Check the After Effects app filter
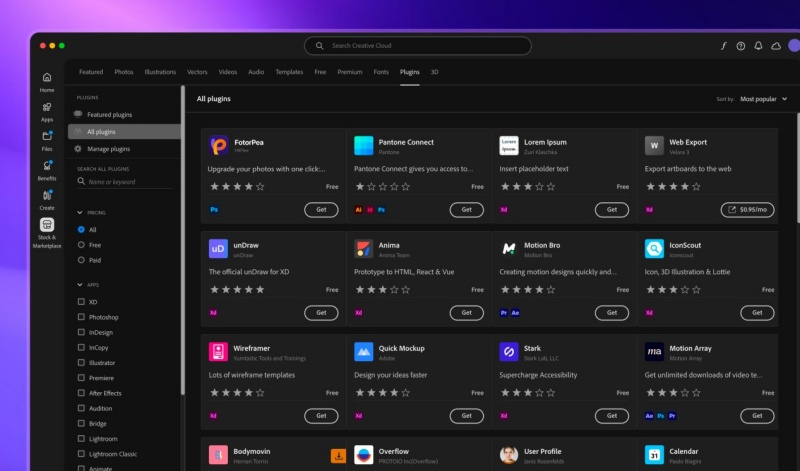The width and height of the screenshot is (800, 471). 81,393
